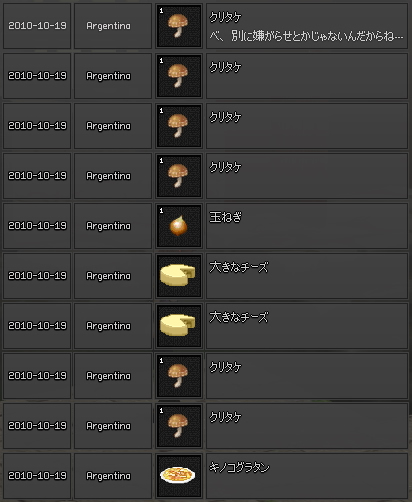Select mushroom icon in the second row
Screen dimensions: 412x502
coord(179,76)
